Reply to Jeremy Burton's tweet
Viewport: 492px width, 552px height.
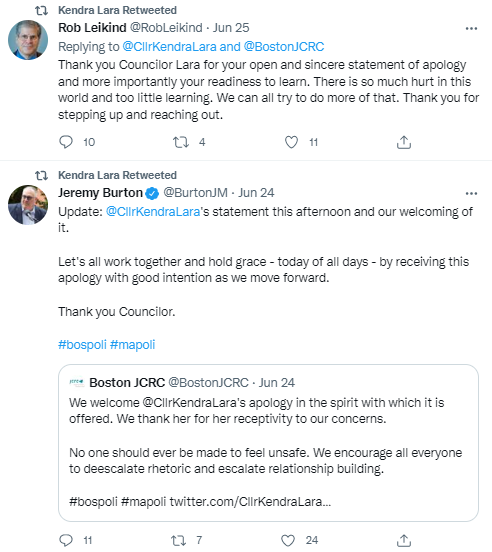coord(66,540)
